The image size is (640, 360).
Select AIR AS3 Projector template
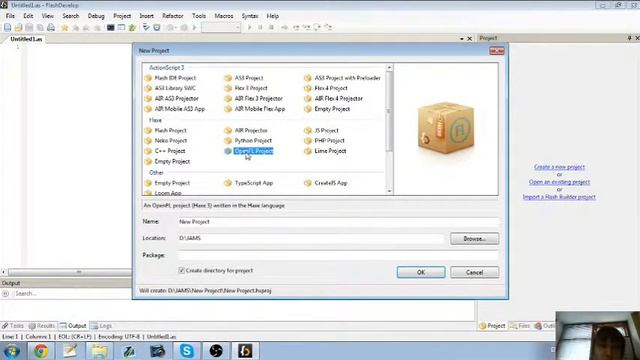[x=171, y=98]
